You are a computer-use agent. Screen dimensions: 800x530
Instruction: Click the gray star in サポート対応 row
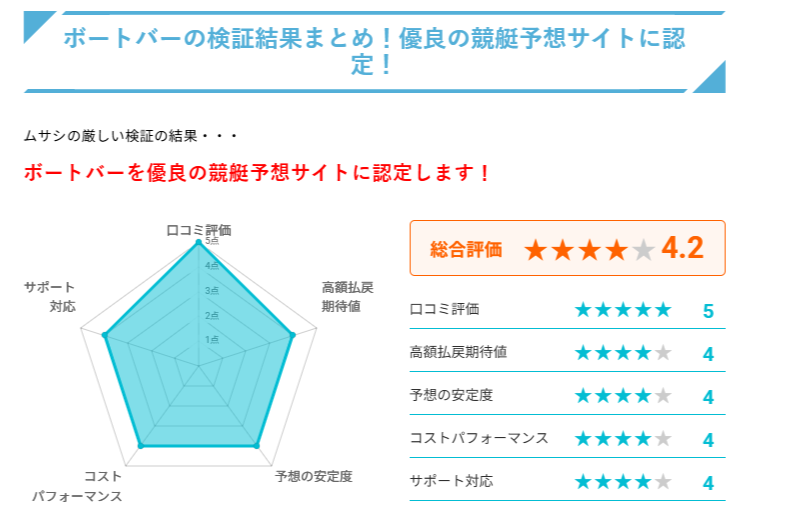point(663,481)
